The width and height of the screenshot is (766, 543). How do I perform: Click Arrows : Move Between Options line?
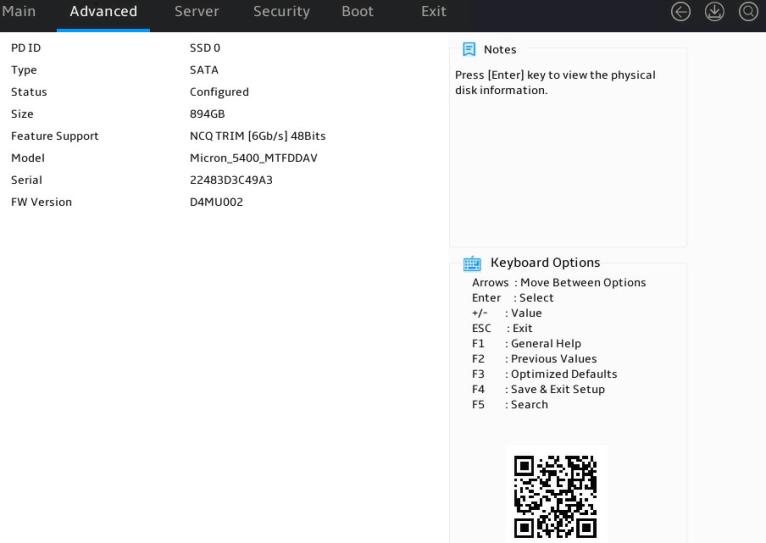point(559,282)
